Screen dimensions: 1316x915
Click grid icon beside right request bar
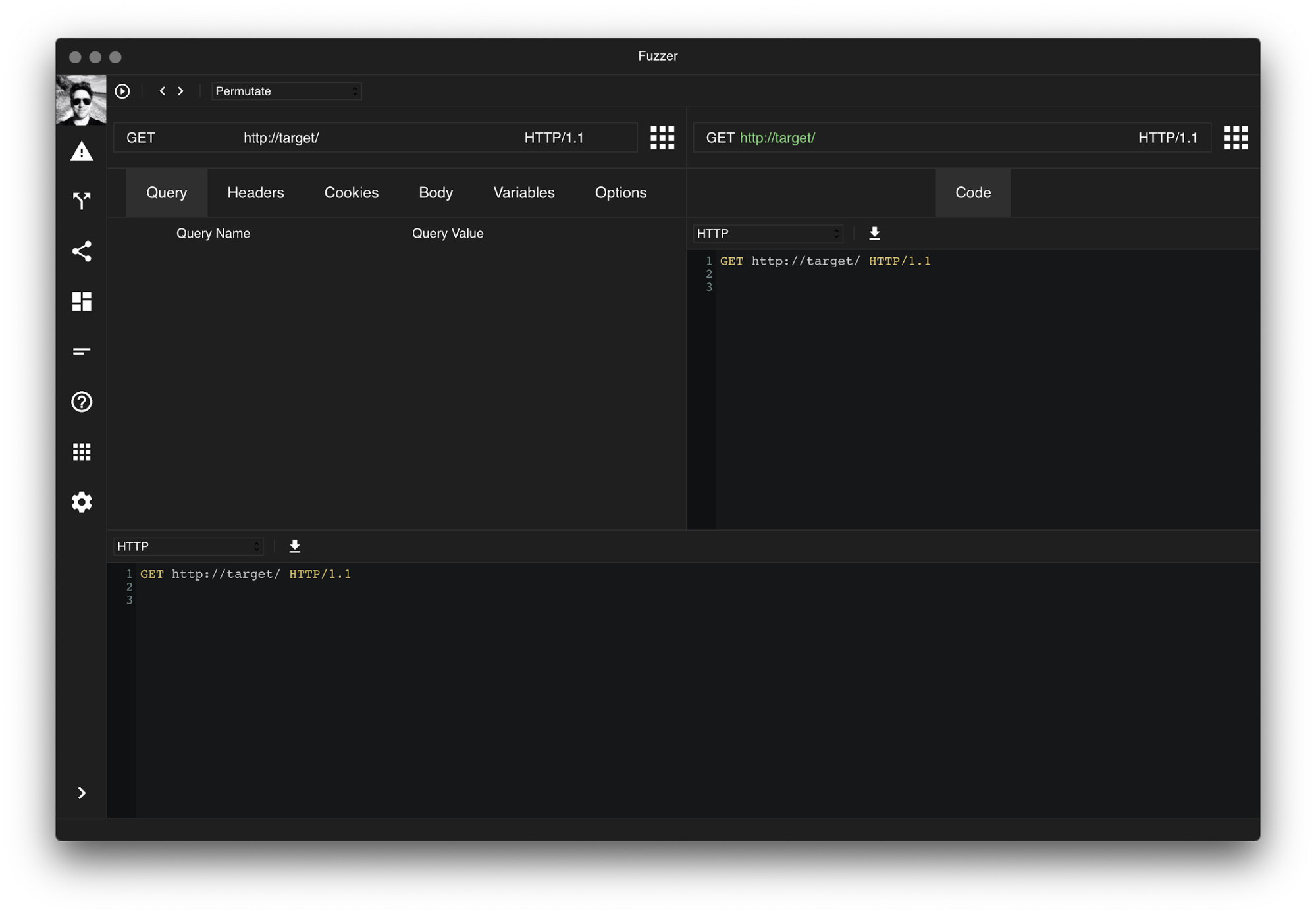1236,138
